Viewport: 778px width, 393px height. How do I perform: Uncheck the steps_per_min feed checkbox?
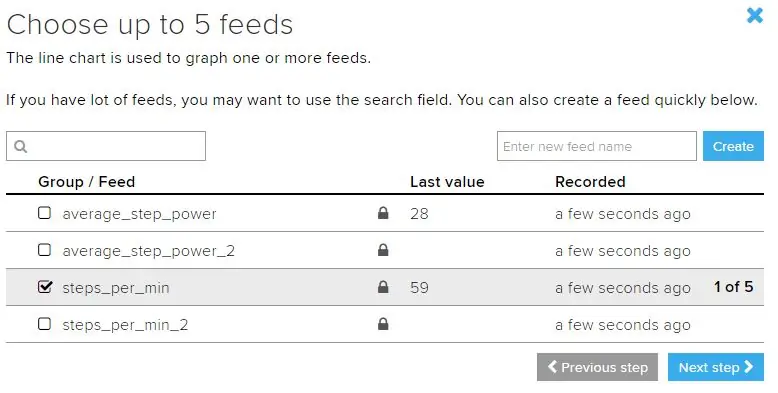pos(45,287)
